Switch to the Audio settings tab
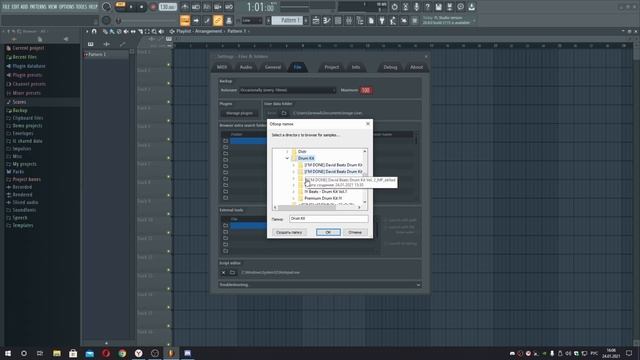The height and width of the screenshot is (360, 640). [246, 67]
